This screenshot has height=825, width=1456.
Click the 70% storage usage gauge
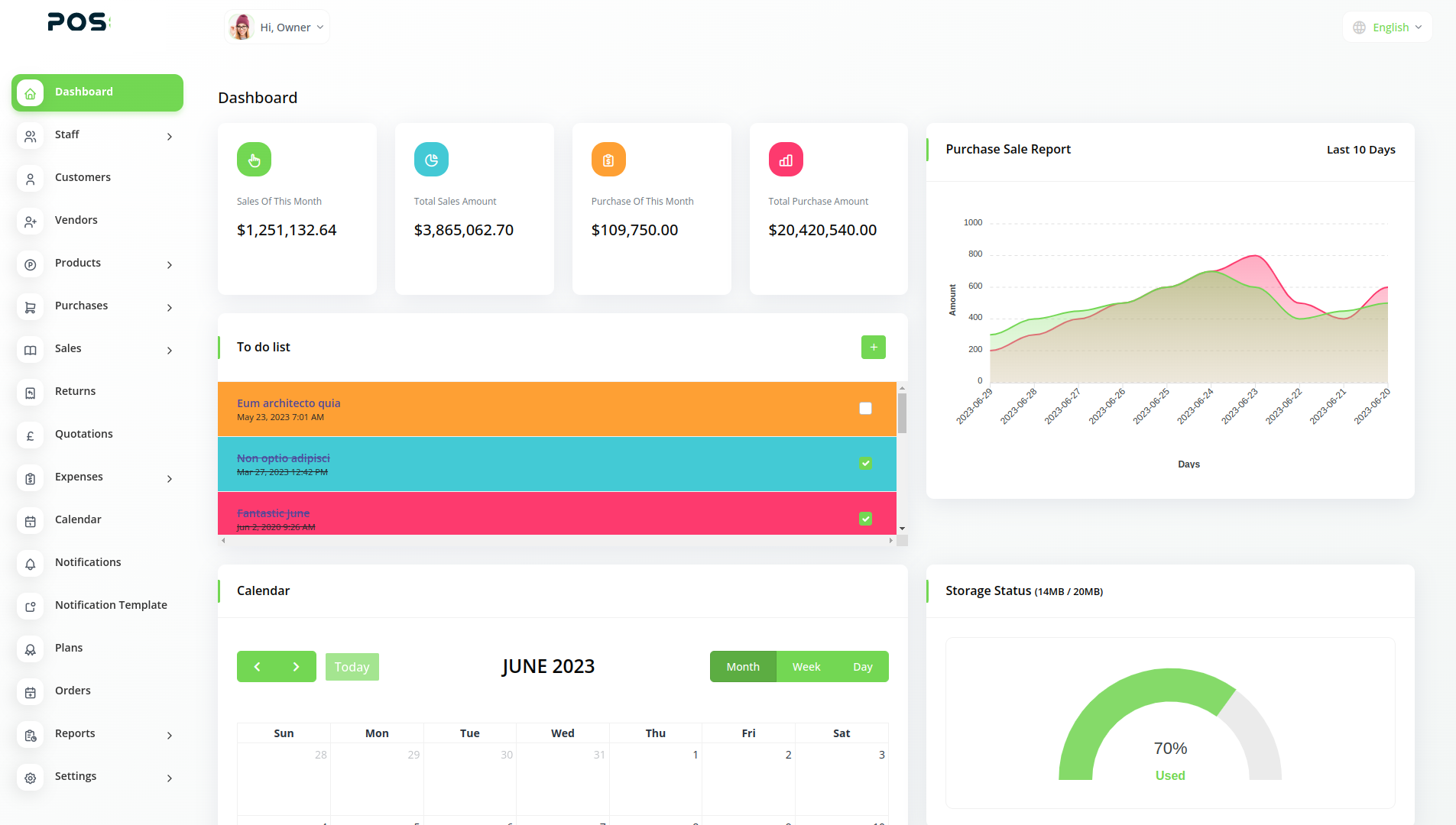1169,724
